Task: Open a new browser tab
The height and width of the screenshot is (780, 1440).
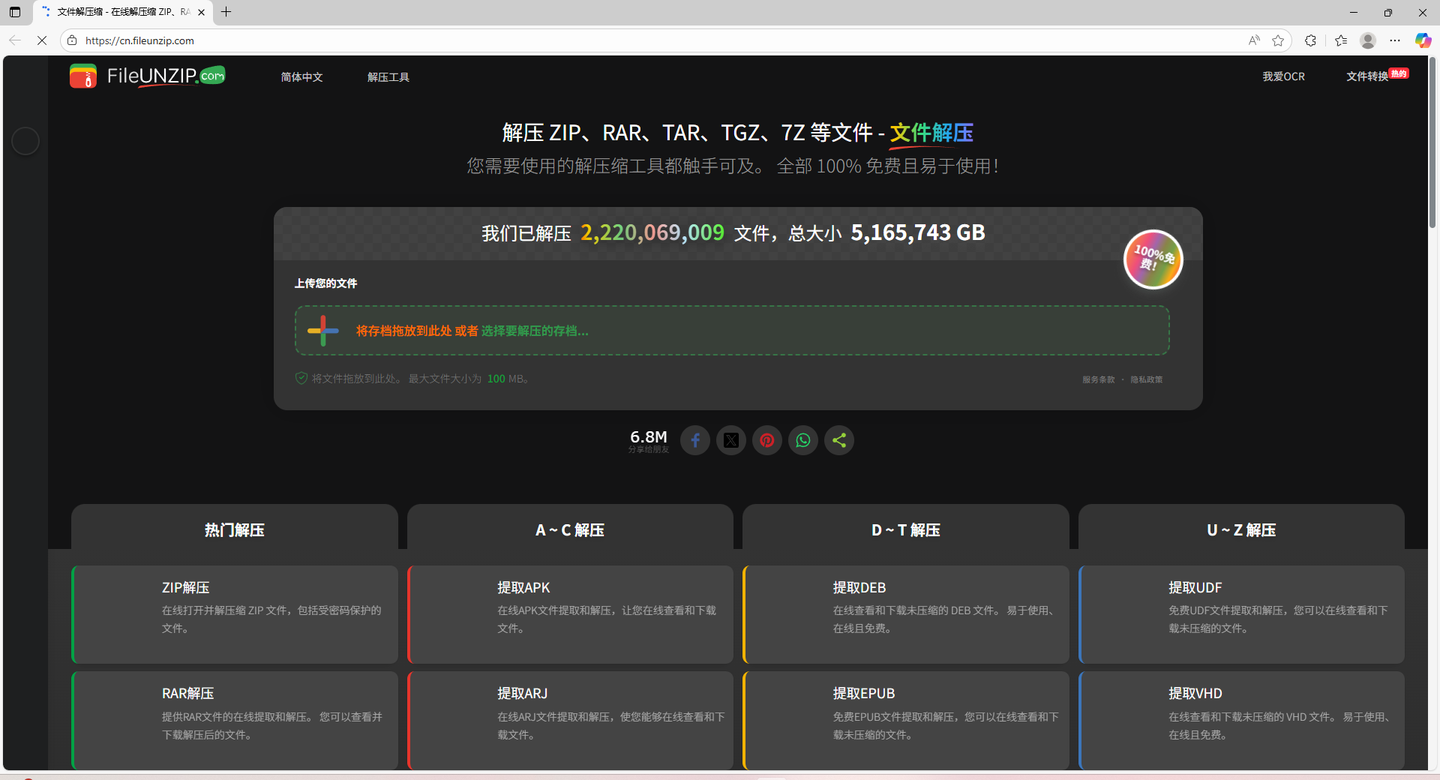Action: click(226, 12)
